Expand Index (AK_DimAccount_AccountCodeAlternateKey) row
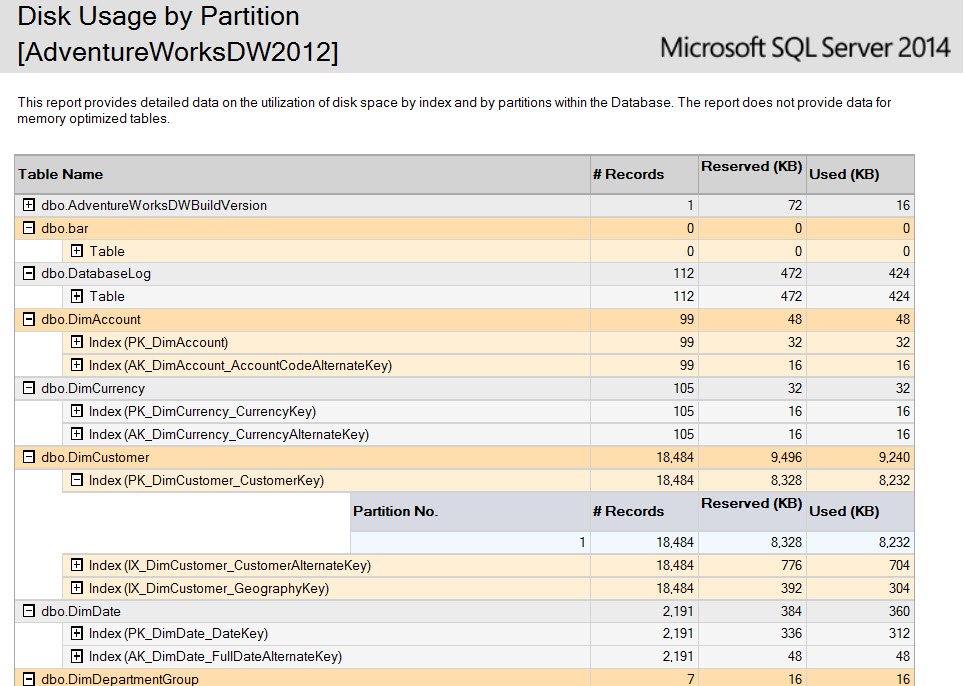This screenshot has height=686, width=964. tap(77, 365)
